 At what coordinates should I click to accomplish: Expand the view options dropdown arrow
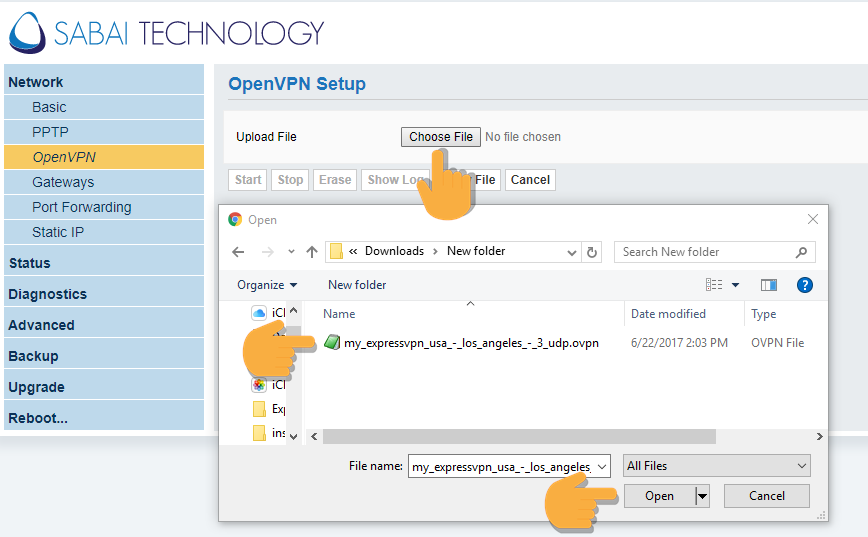[735, 285]
